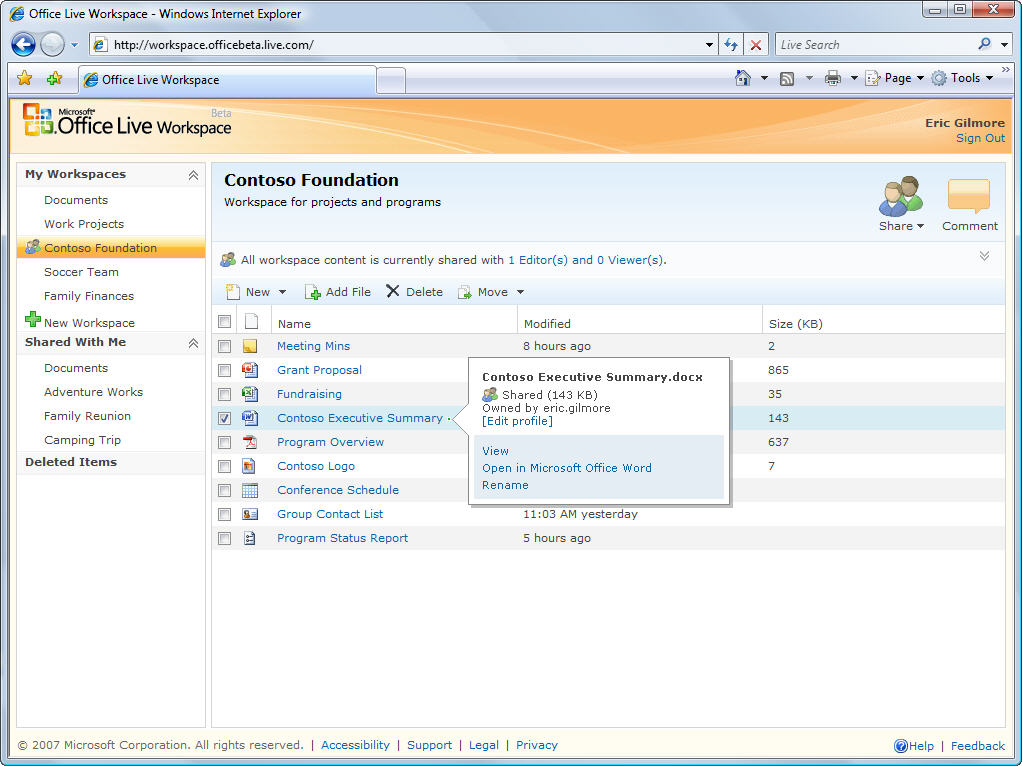Click the Internet Explorer Home icon
The width and height of the screenshot is (1022, 766).
point(742,78)
